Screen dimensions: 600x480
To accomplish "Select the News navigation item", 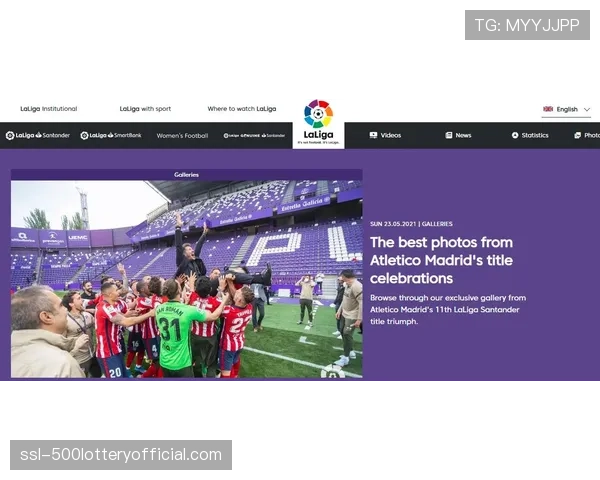I will click(x=458, y=135).
